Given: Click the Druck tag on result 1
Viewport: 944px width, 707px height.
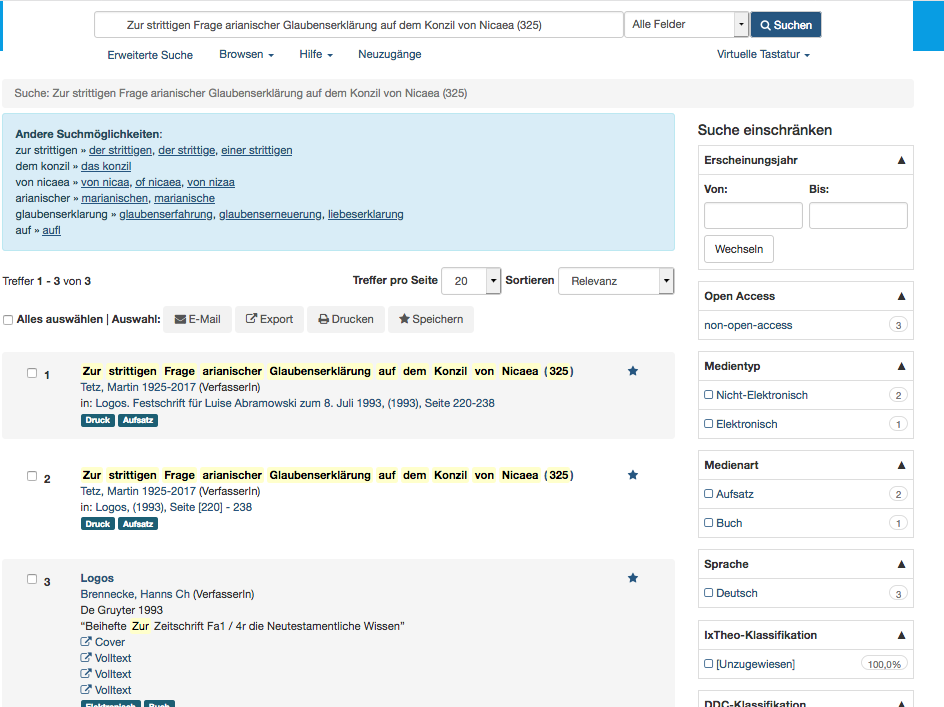Looking at the screenshot, I should 98,420.
